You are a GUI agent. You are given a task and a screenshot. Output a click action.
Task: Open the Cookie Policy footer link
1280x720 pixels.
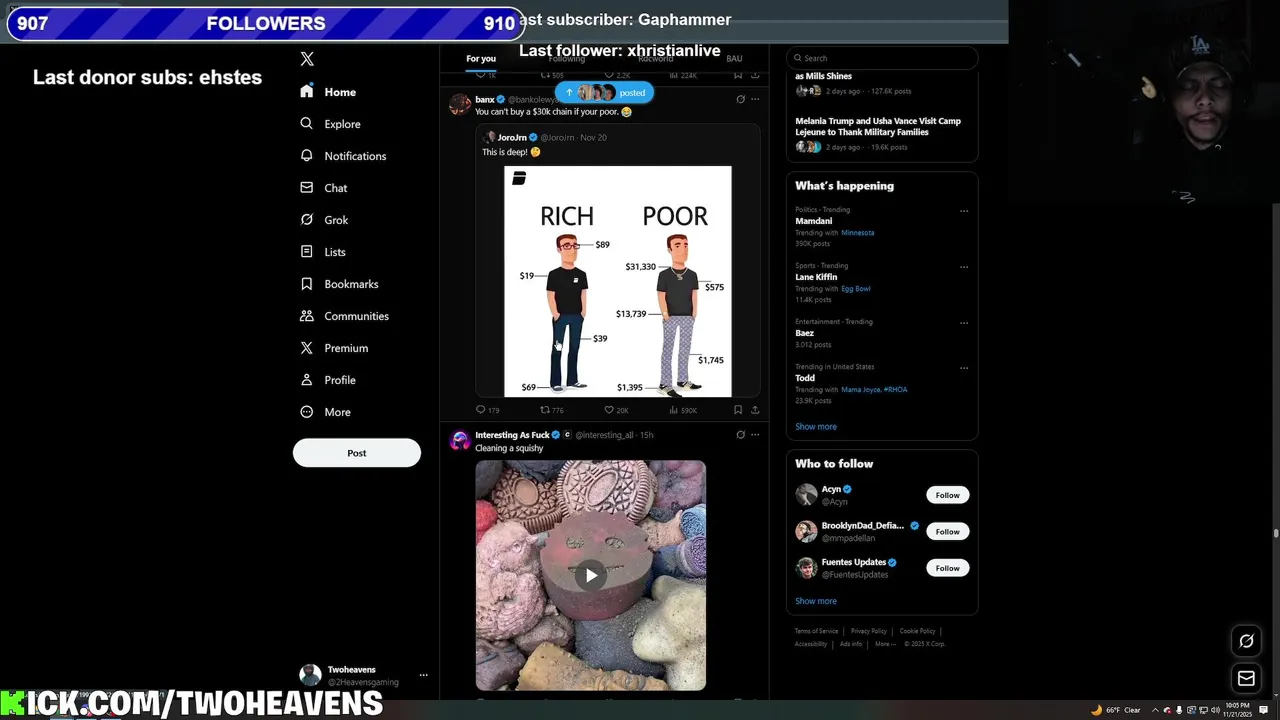917,631
